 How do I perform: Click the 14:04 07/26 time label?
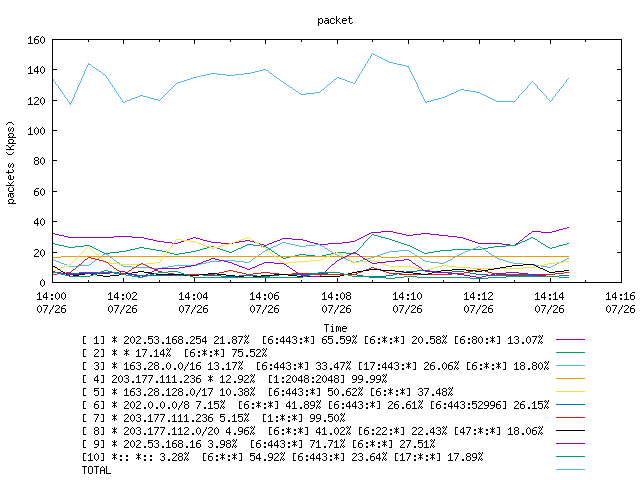coord(193,302)
